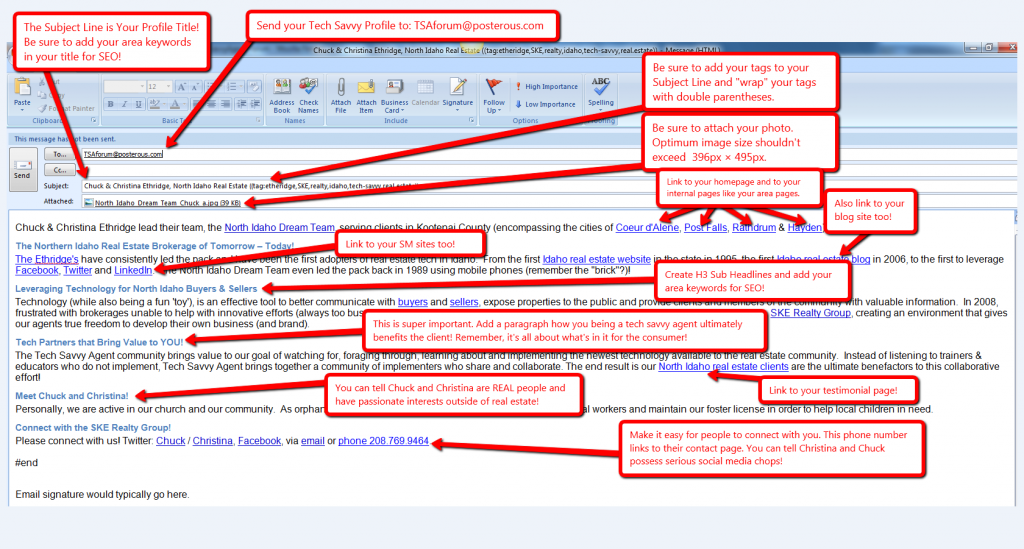
Task: Toggle italic formatting
Action: click(124, 104)
